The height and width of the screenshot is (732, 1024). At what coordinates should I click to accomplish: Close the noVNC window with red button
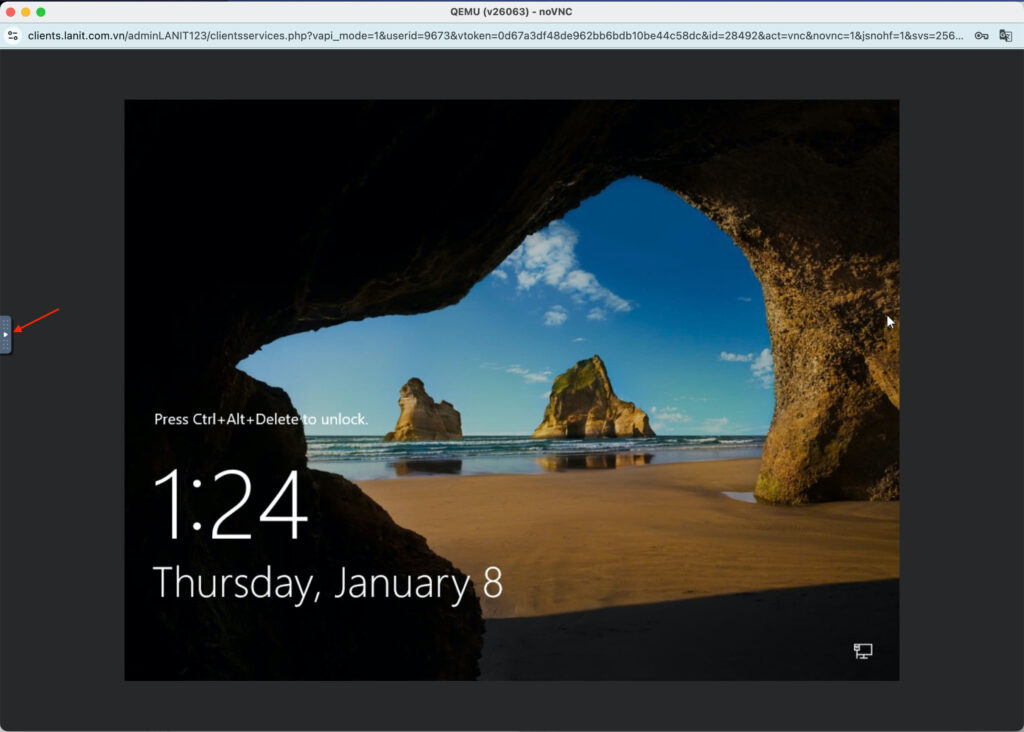click(x=10, y=11)
